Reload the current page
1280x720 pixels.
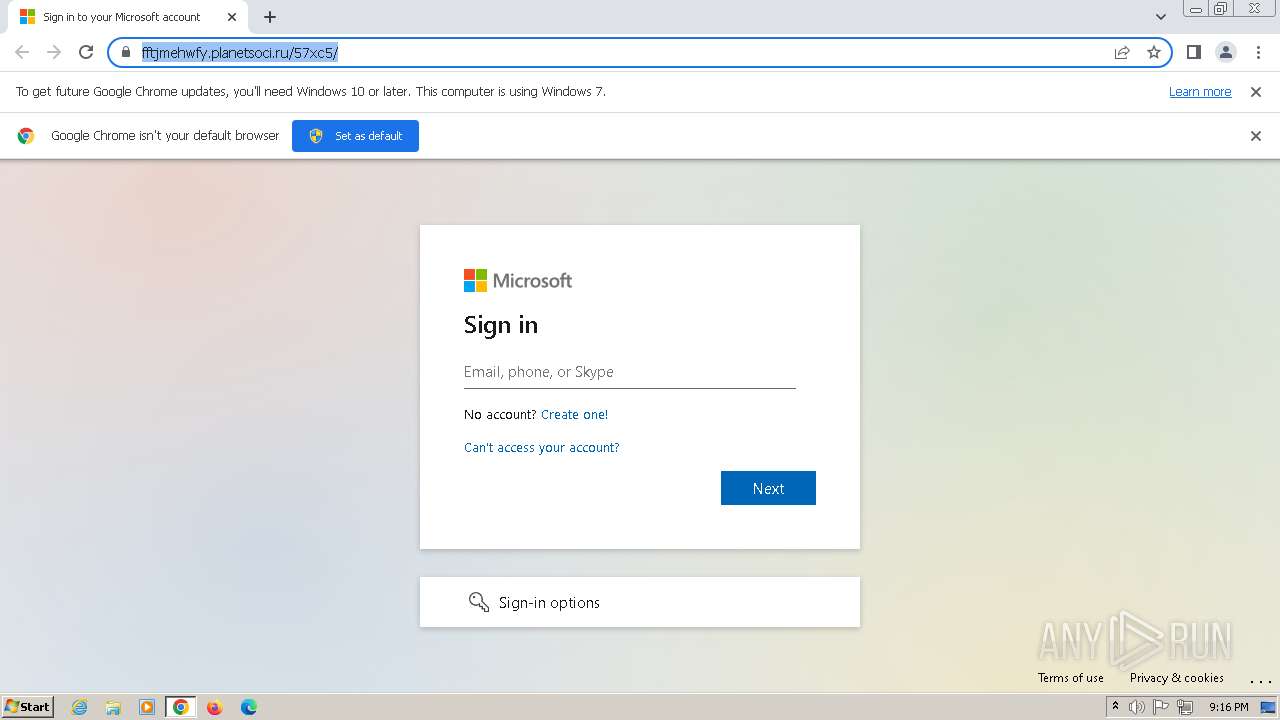(x=86, y=52)
